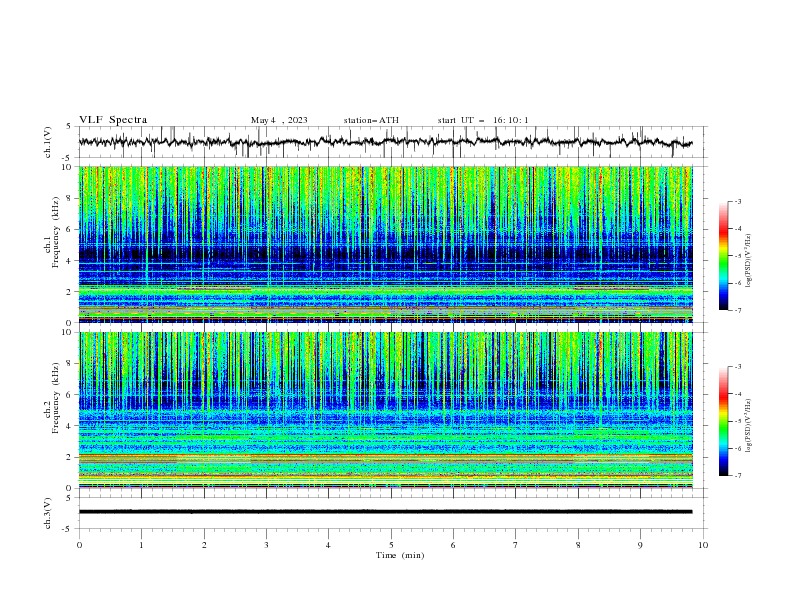The height and width of the screenshot is (612, 792).
Task: Click the bottom time axis tick label "6"
Action: pyautogui.click(x=453, y=545)
